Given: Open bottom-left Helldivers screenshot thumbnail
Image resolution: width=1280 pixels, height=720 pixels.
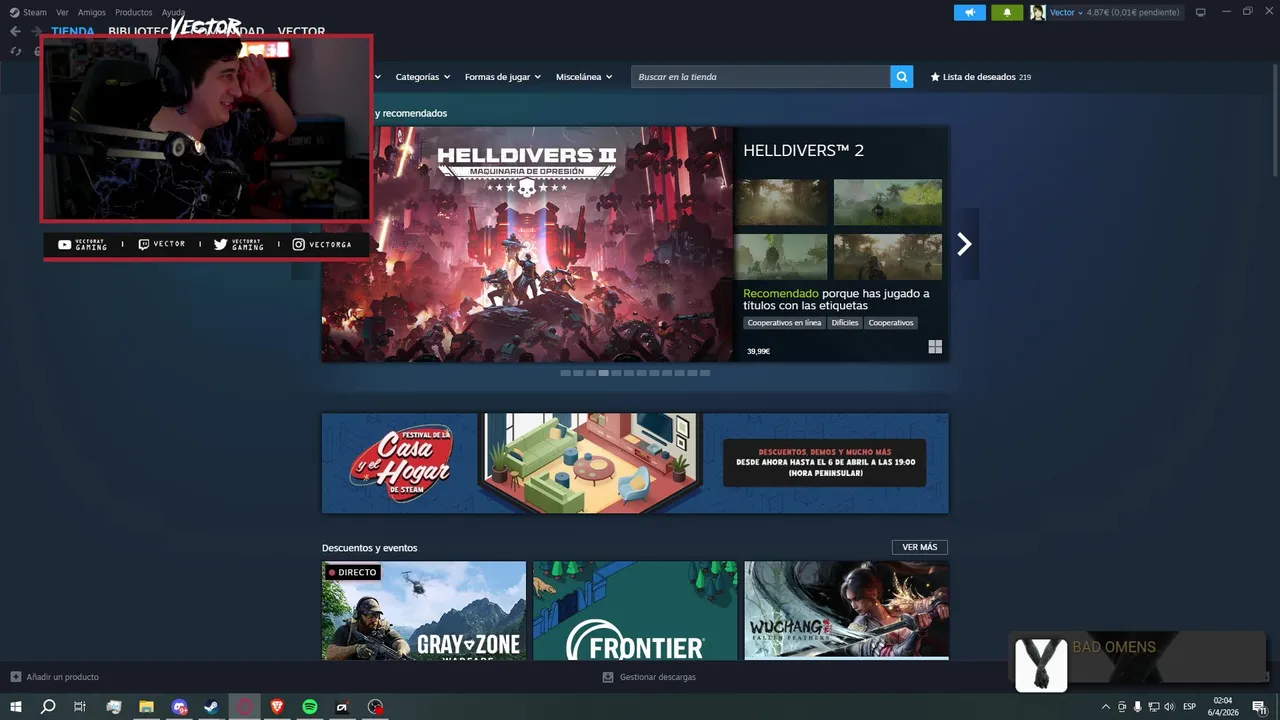Looking at the screenshot, I should (781, 257).
